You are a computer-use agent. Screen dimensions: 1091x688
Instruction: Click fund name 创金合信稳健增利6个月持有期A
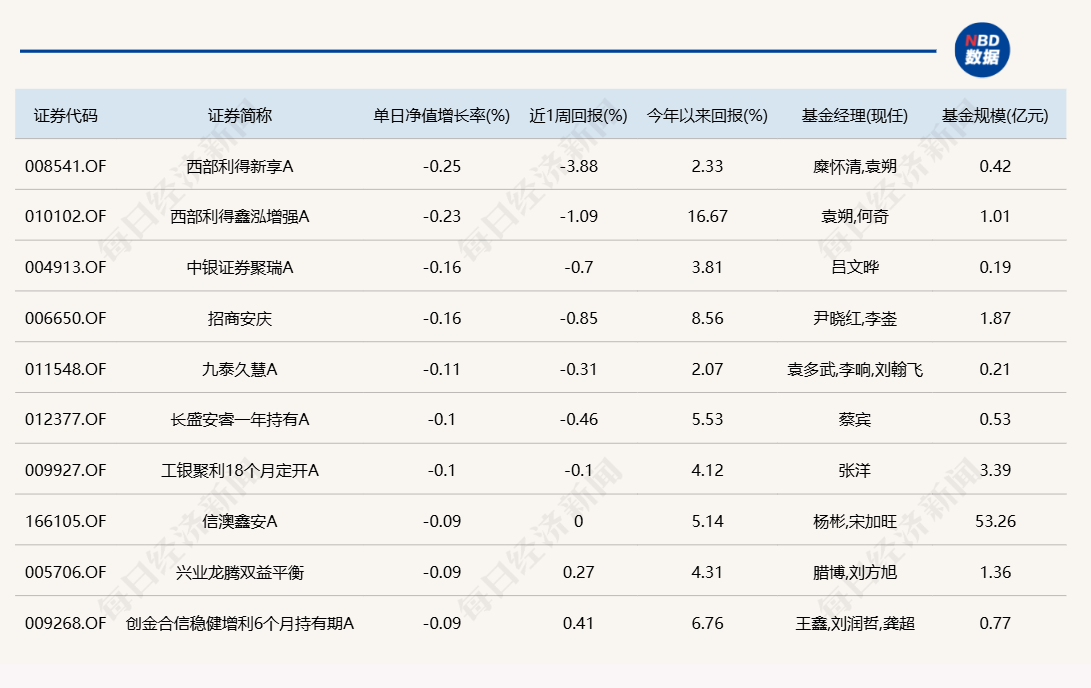[x=239, y=623]
